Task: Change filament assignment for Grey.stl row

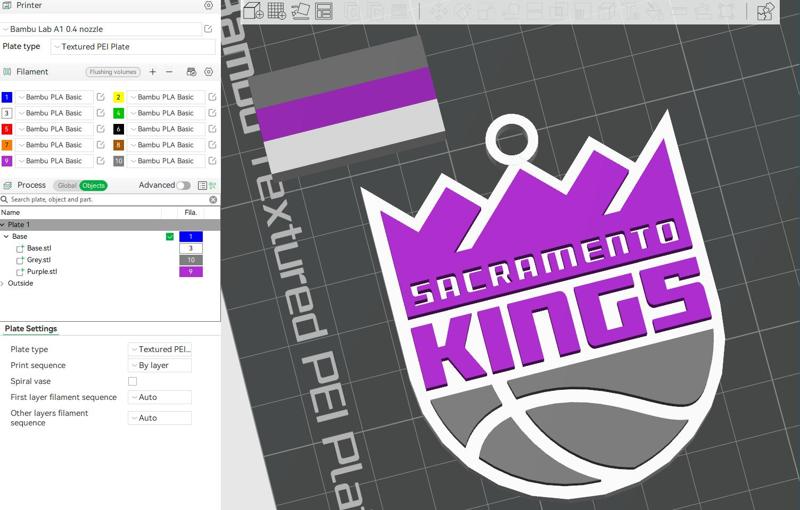Action: point(191,260)
